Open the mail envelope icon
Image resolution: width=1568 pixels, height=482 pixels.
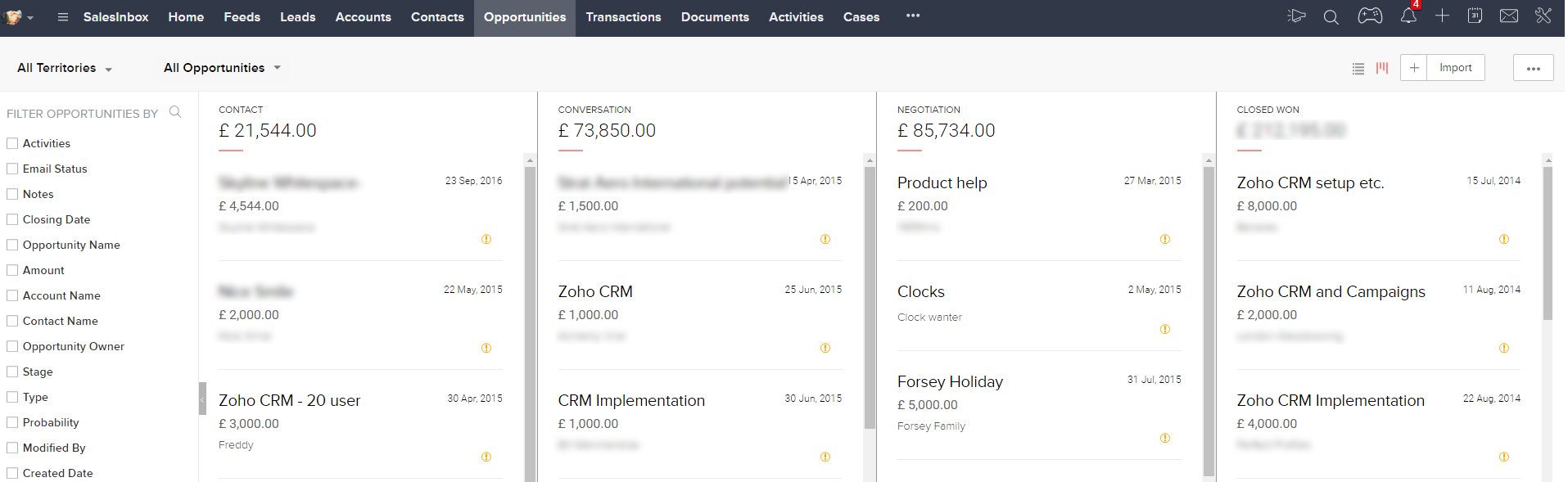pyautogui.click(x=1509, y=16)
